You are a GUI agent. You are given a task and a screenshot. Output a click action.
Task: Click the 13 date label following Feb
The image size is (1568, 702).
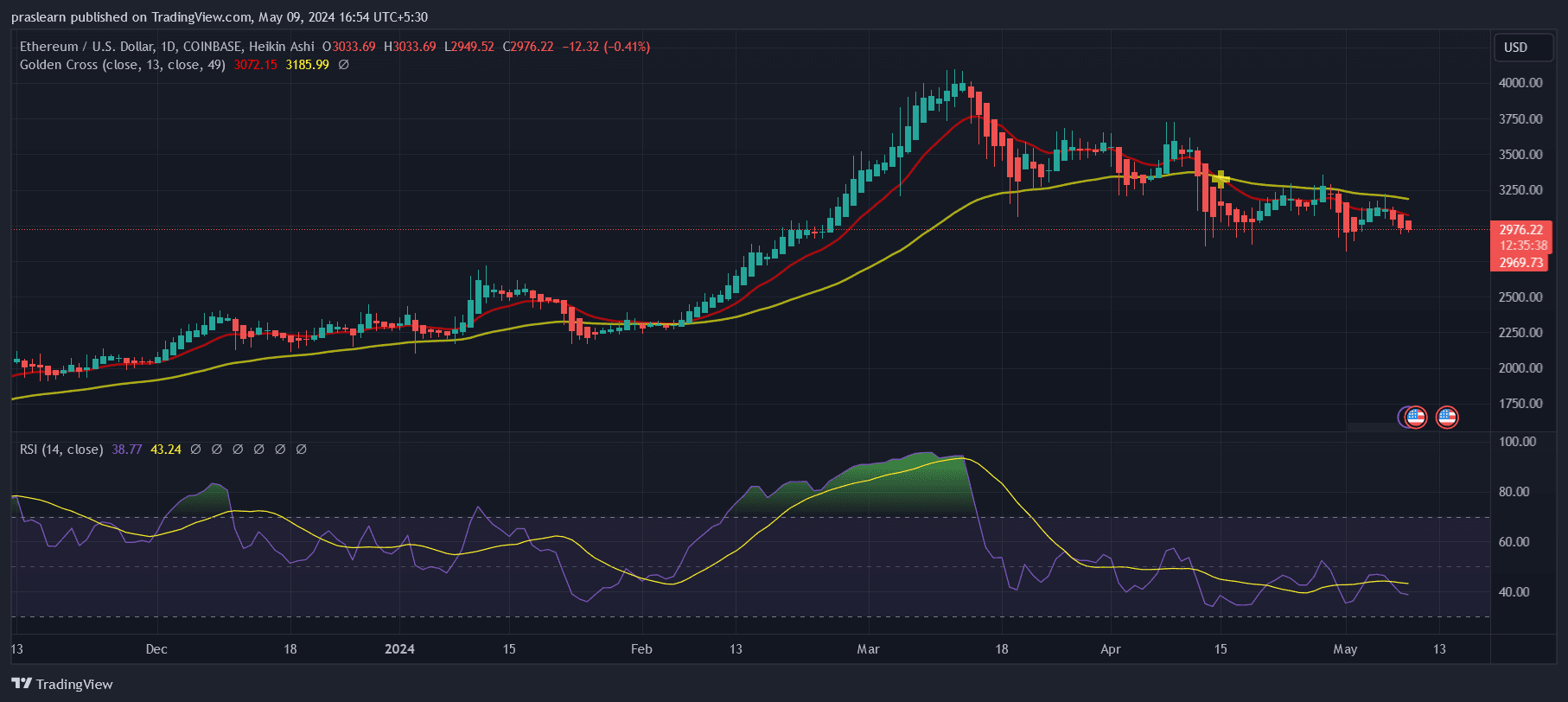(736, 649)
